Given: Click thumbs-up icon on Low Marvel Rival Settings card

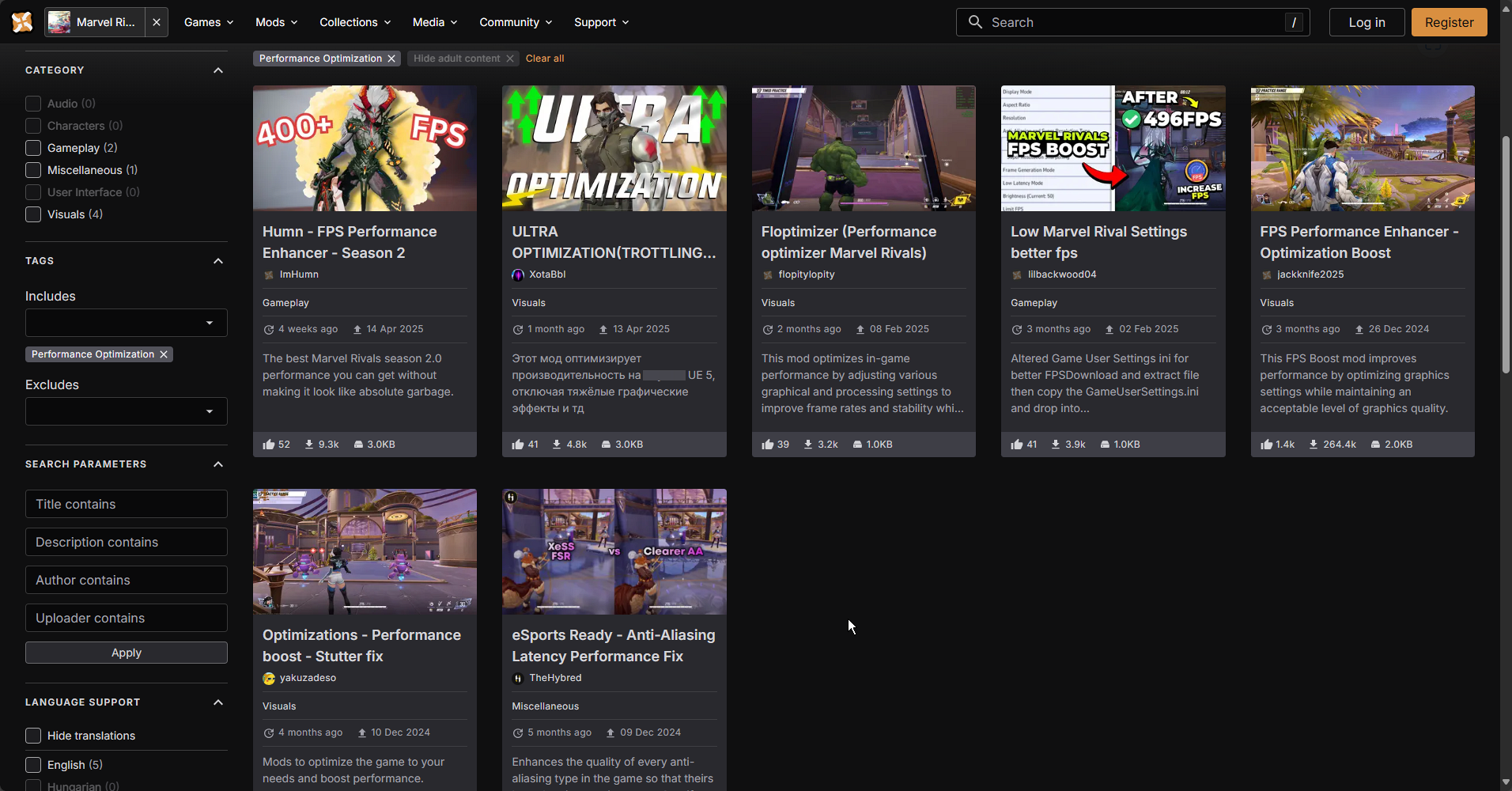Looking at the screenshot, I should 1017,445.
